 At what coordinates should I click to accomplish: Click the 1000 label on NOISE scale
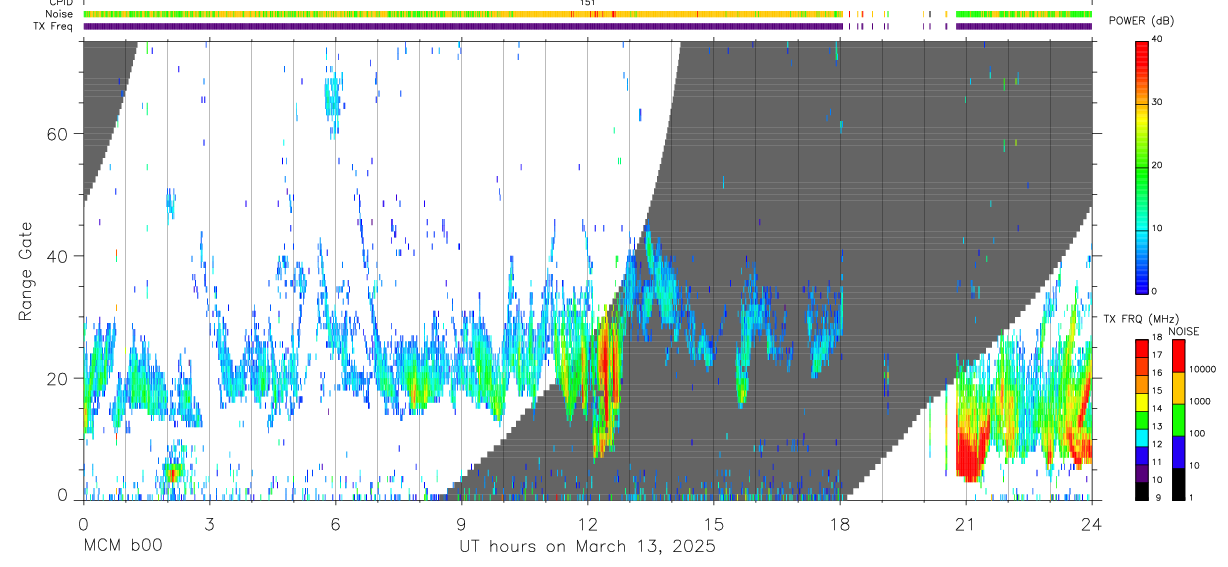(x=1199, y=402)
